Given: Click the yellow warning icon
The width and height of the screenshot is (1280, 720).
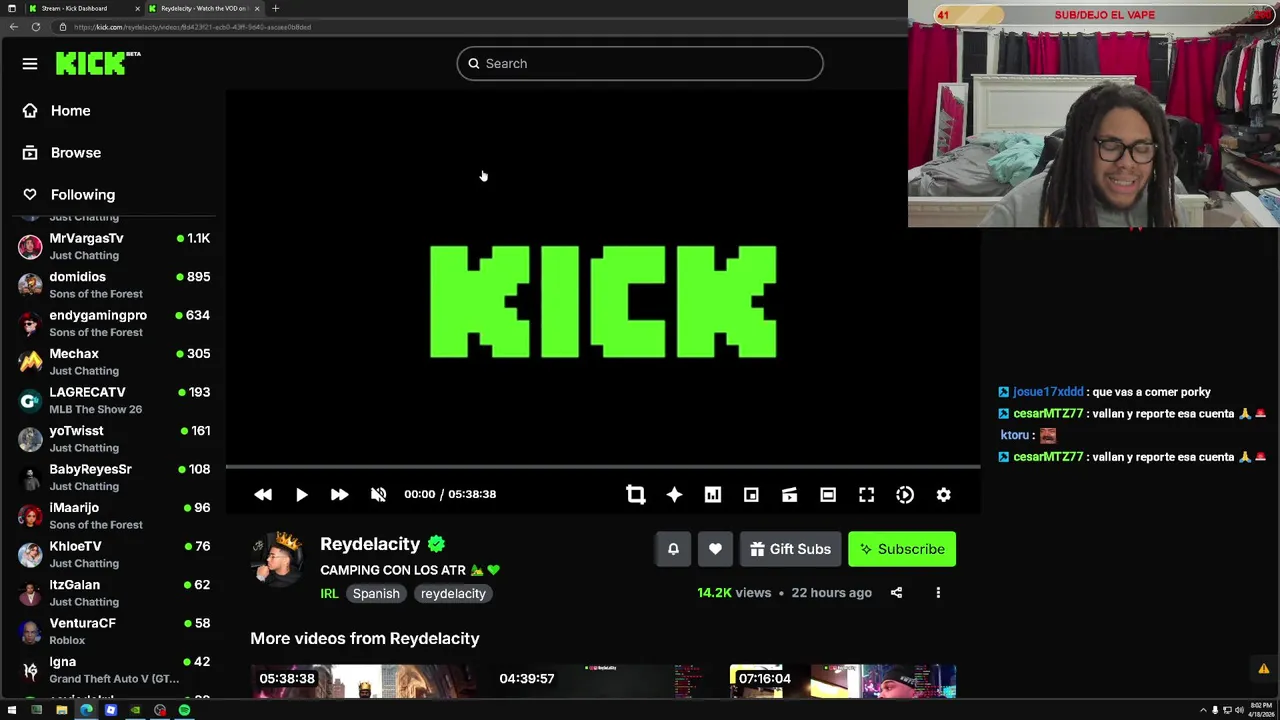Looking at the screenshot, I should [x=1264, y=669].
